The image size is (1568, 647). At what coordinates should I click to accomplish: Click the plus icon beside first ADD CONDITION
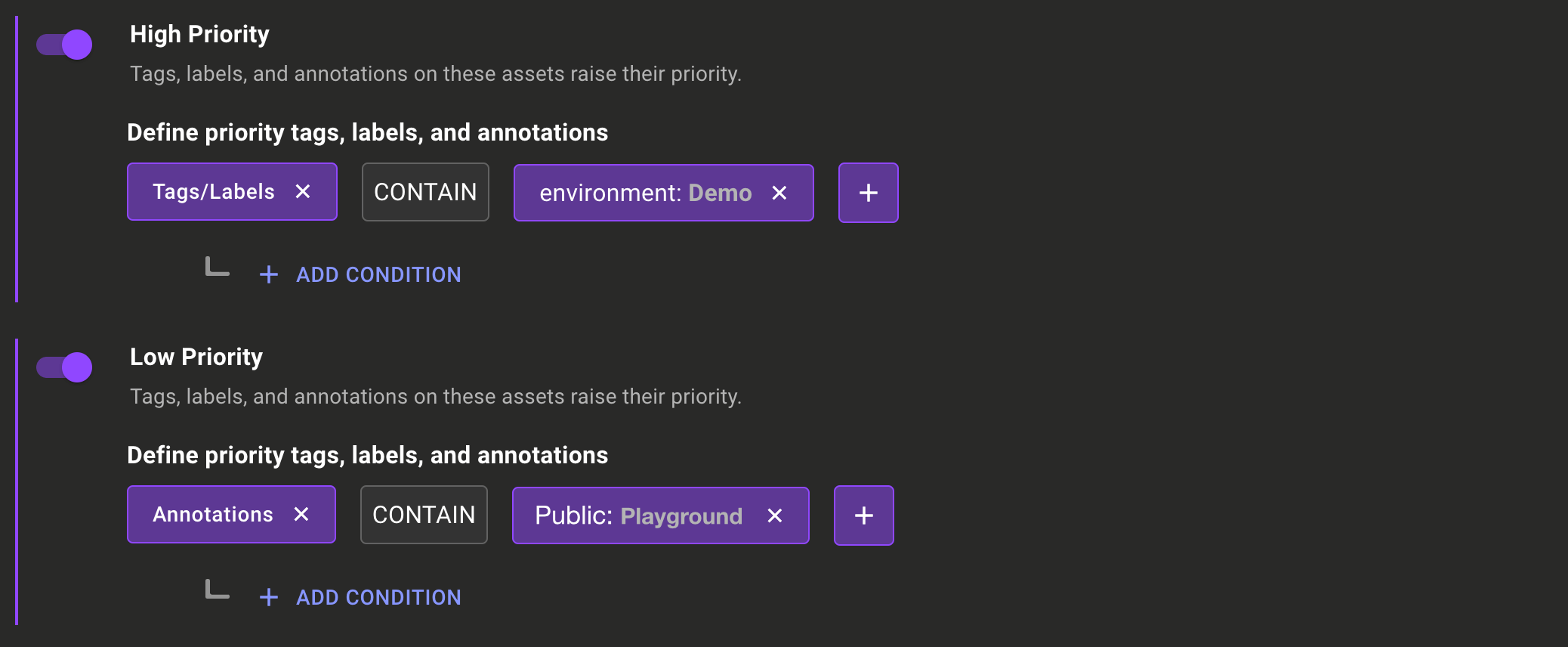268,274
